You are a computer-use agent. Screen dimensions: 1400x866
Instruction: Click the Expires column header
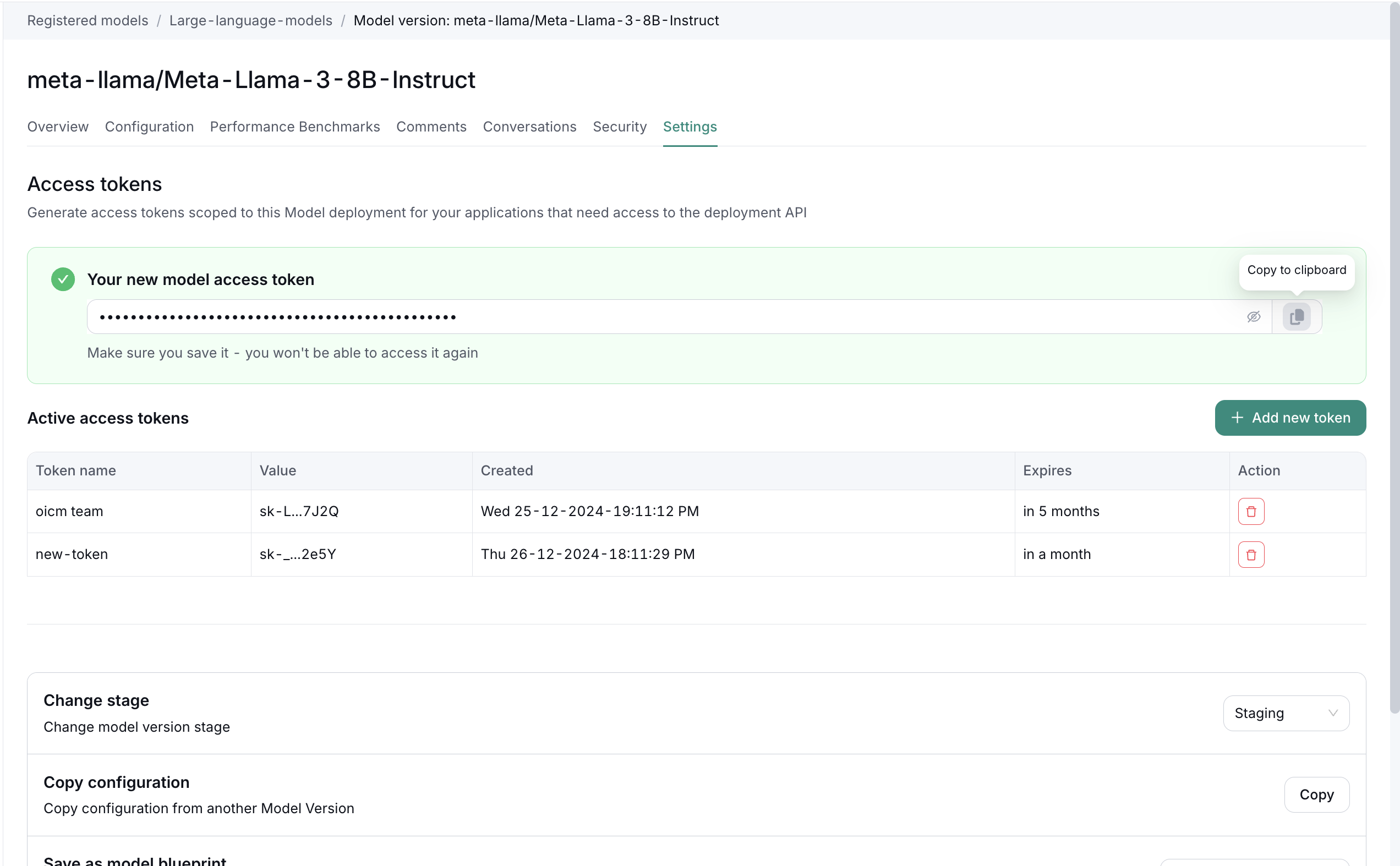(1047, 471)
